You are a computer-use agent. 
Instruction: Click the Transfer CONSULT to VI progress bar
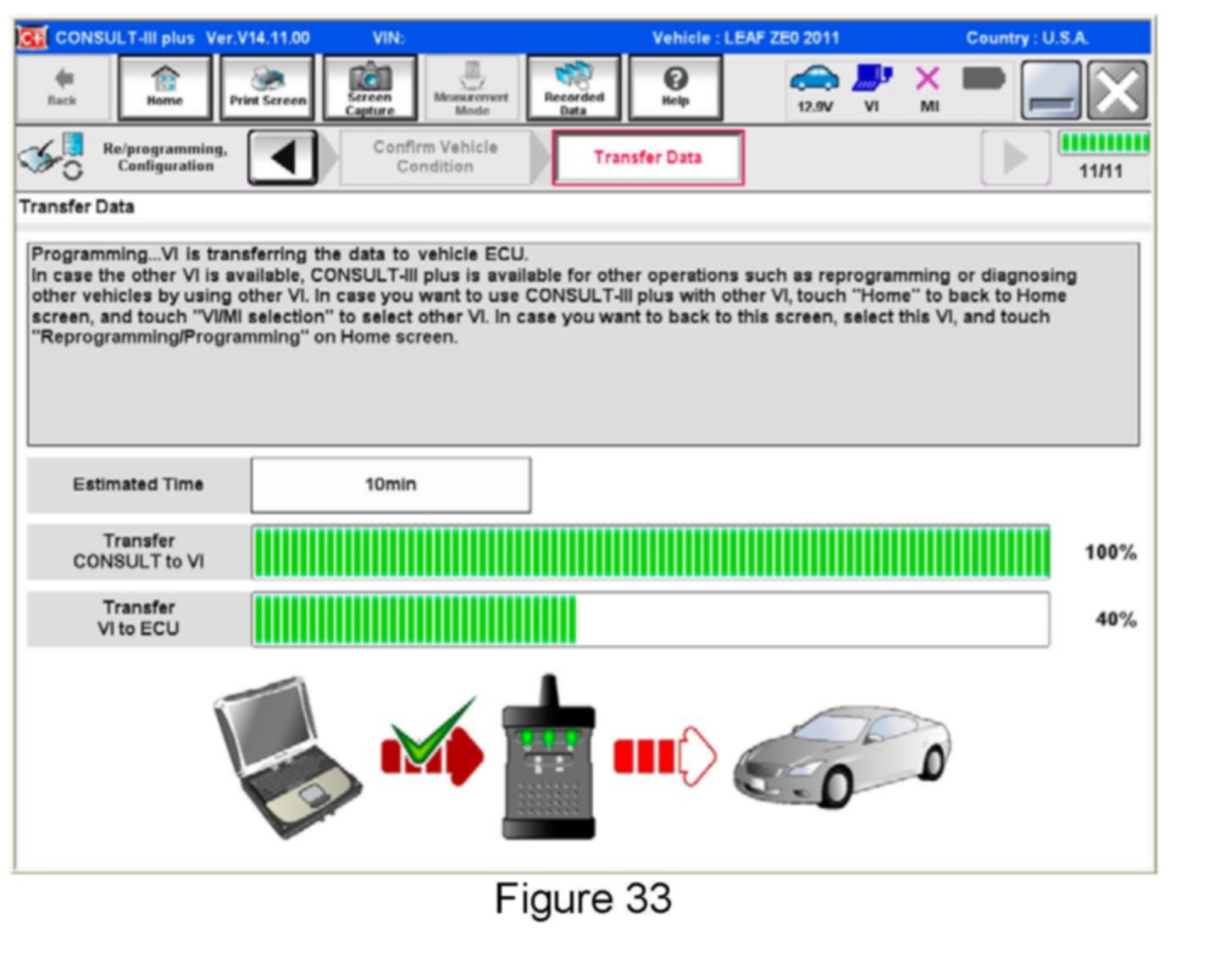pyautogui.click(x=650, y=552)
